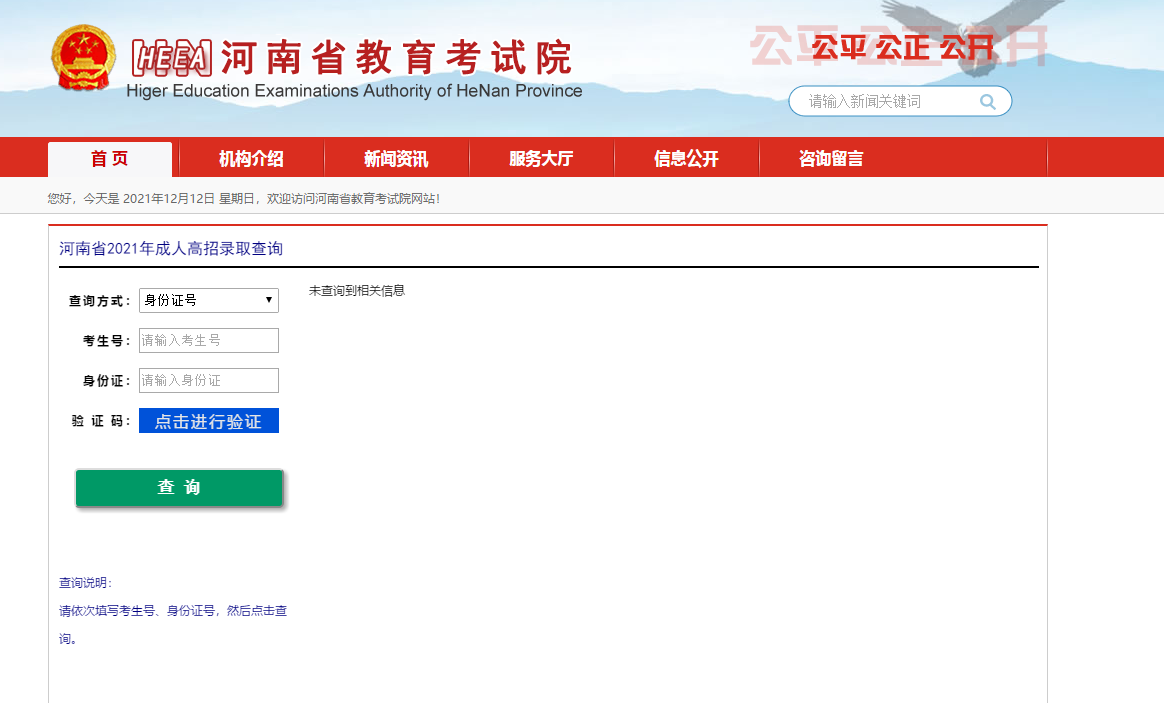Viewport: 1164px width, 703px height.
Task: Click the national emblem icon
Action: tap(84, 59)
